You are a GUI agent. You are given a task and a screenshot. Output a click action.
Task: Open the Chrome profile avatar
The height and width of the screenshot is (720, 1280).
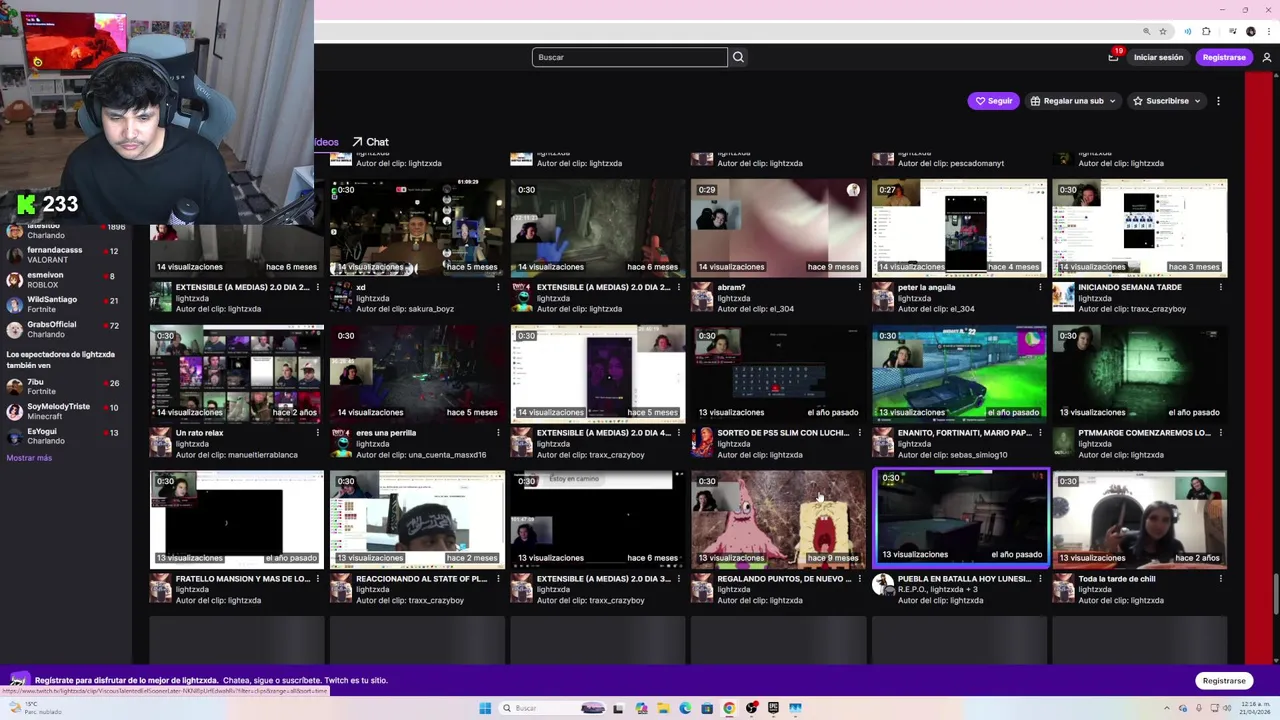[x=1250, y=31]
